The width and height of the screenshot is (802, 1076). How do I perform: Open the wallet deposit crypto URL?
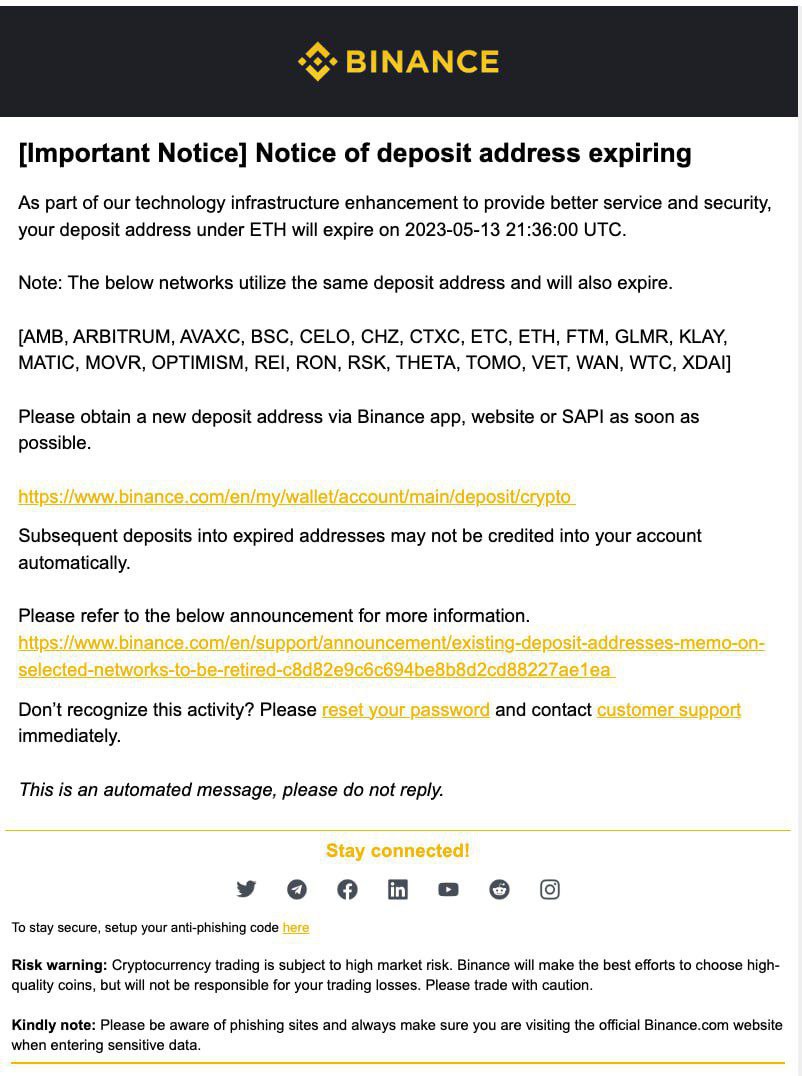click(296, 497)
